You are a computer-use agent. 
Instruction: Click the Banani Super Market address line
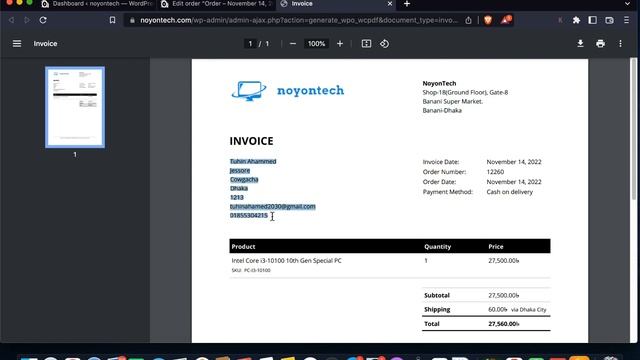click(x=453, y=101)
